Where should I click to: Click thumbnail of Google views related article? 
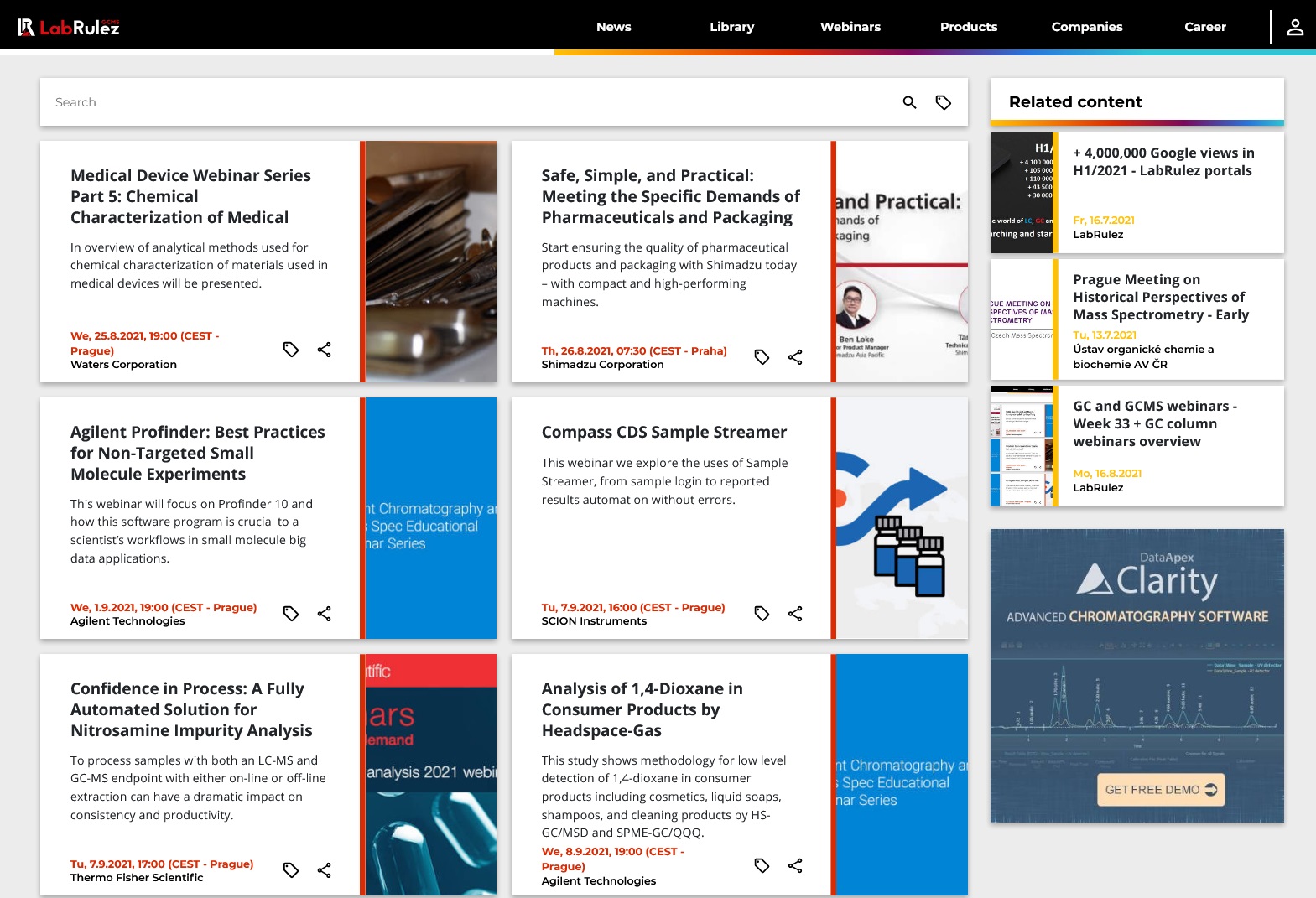tap(1022, 193)
